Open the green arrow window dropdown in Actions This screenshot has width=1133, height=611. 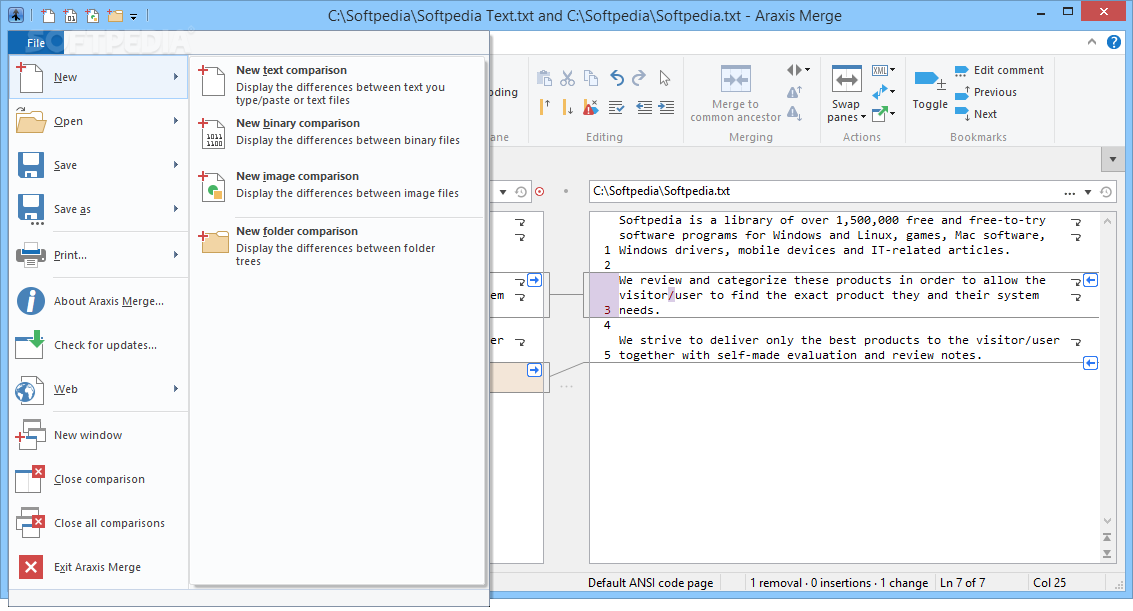click(x=884, y=113)
